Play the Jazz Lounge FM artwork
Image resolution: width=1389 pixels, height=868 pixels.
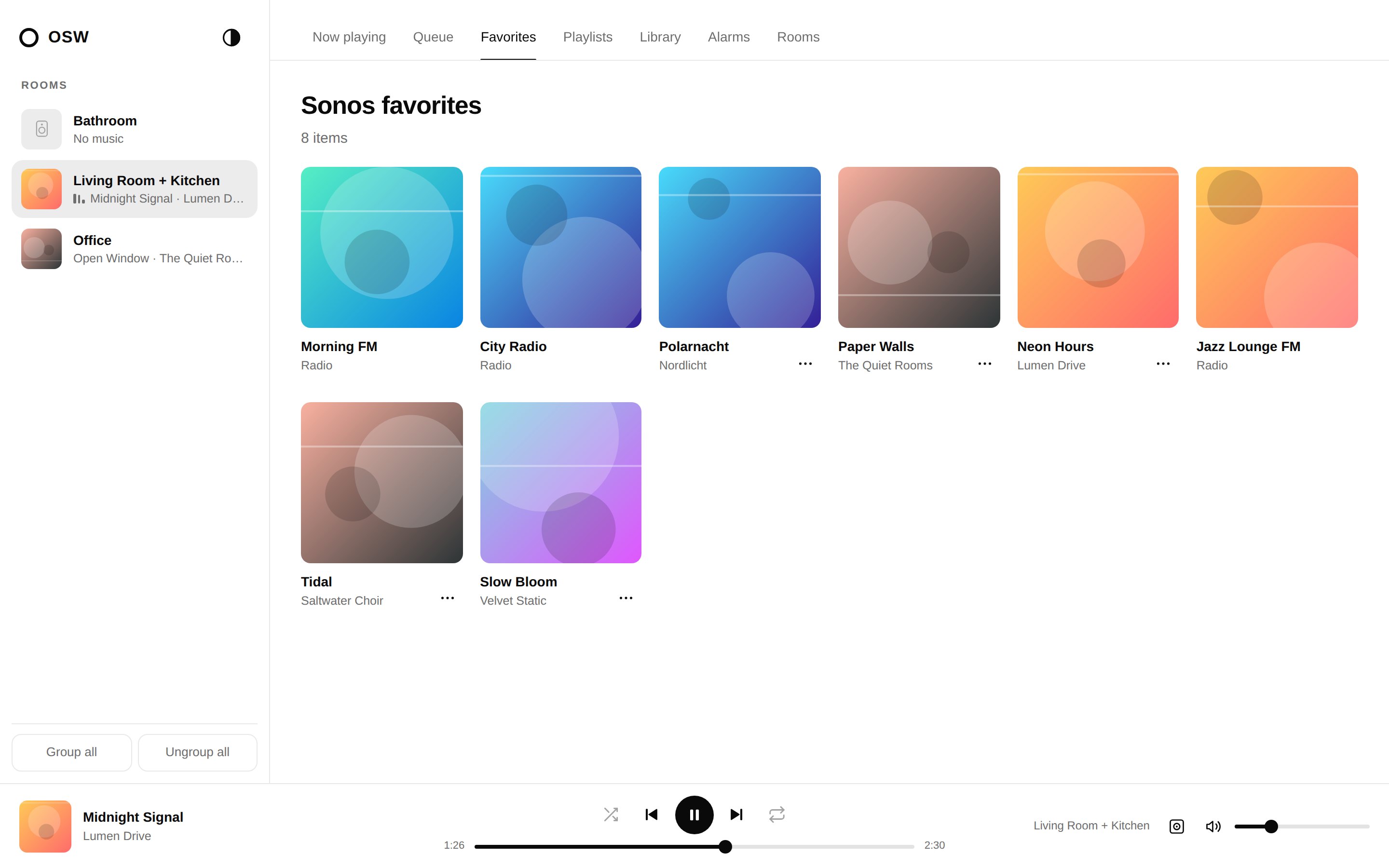(1277, 247)
